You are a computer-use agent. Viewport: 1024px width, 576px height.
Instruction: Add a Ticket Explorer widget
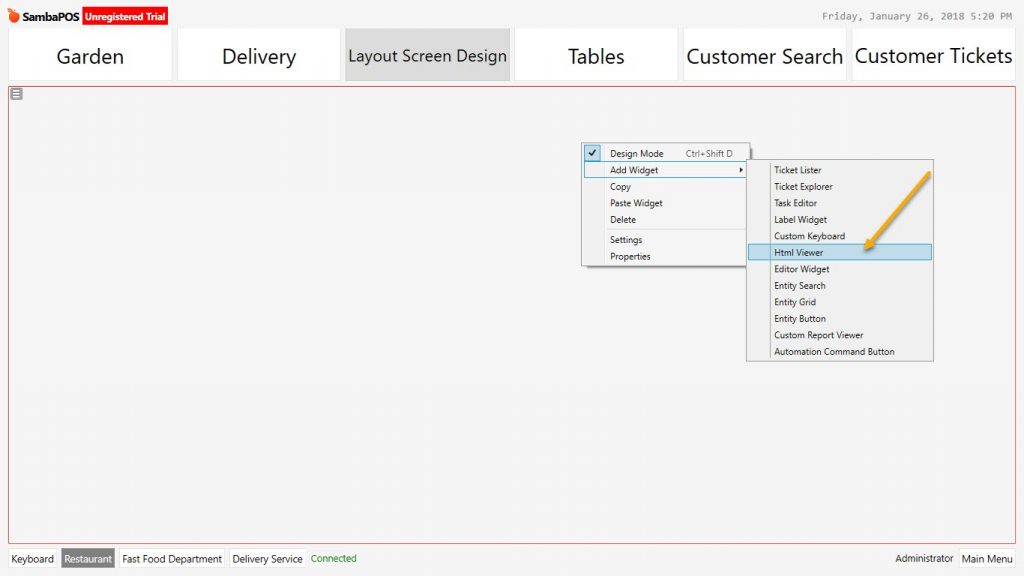(x=840, y=186)
